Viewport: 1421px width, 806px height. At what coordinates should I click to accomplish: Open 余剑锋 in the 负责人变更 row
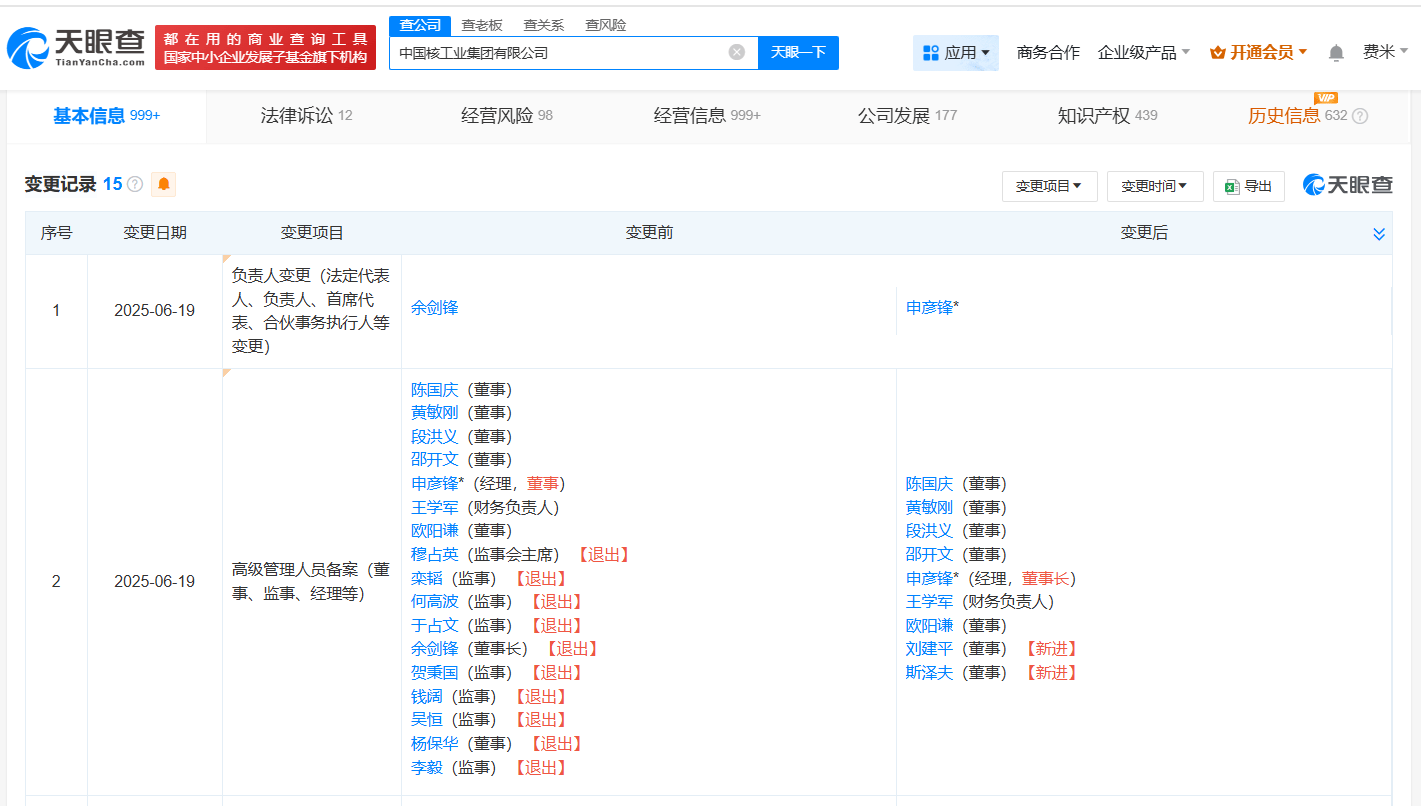coord(435,308)
